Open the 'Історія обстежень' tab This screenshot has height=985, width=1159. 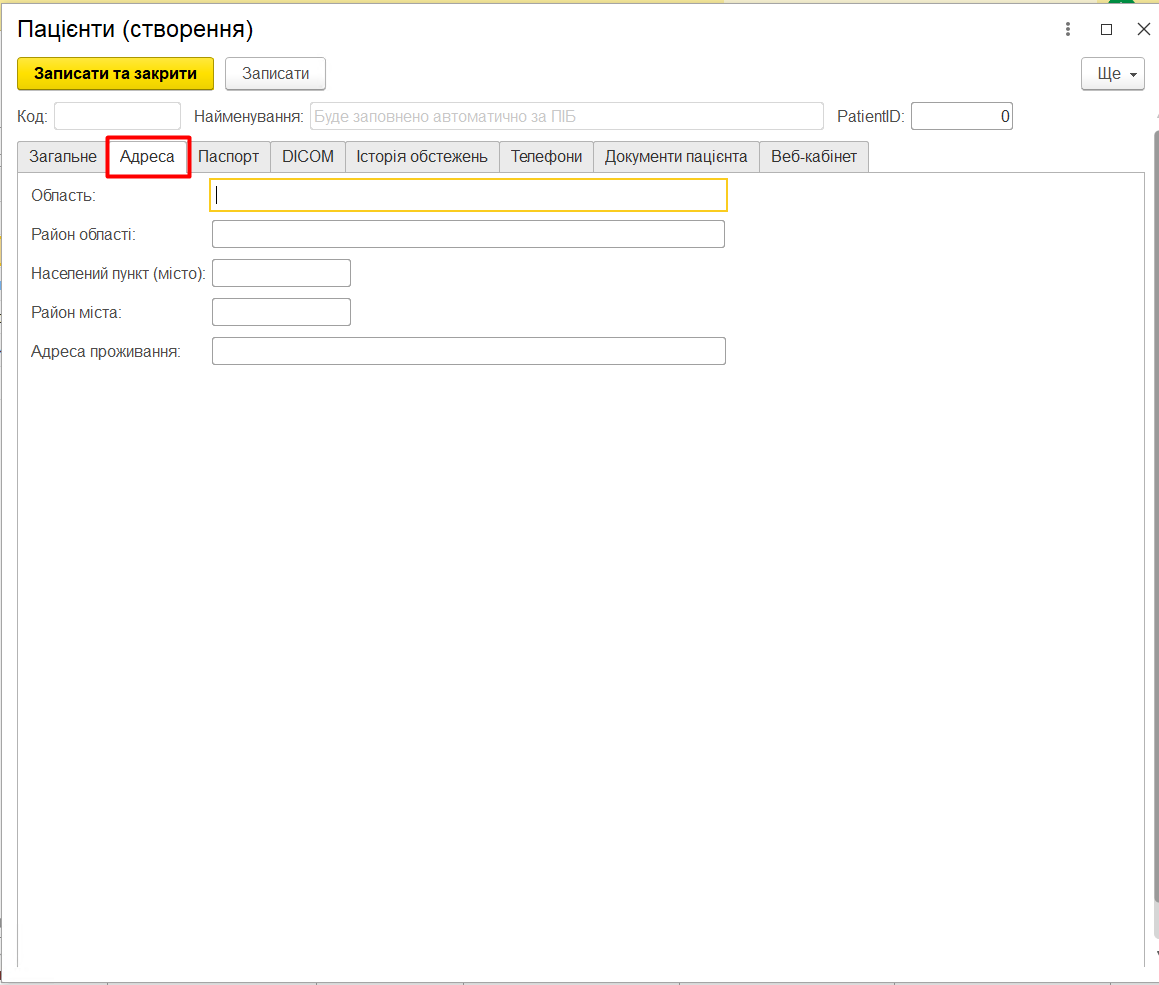[x=421, y=157]
